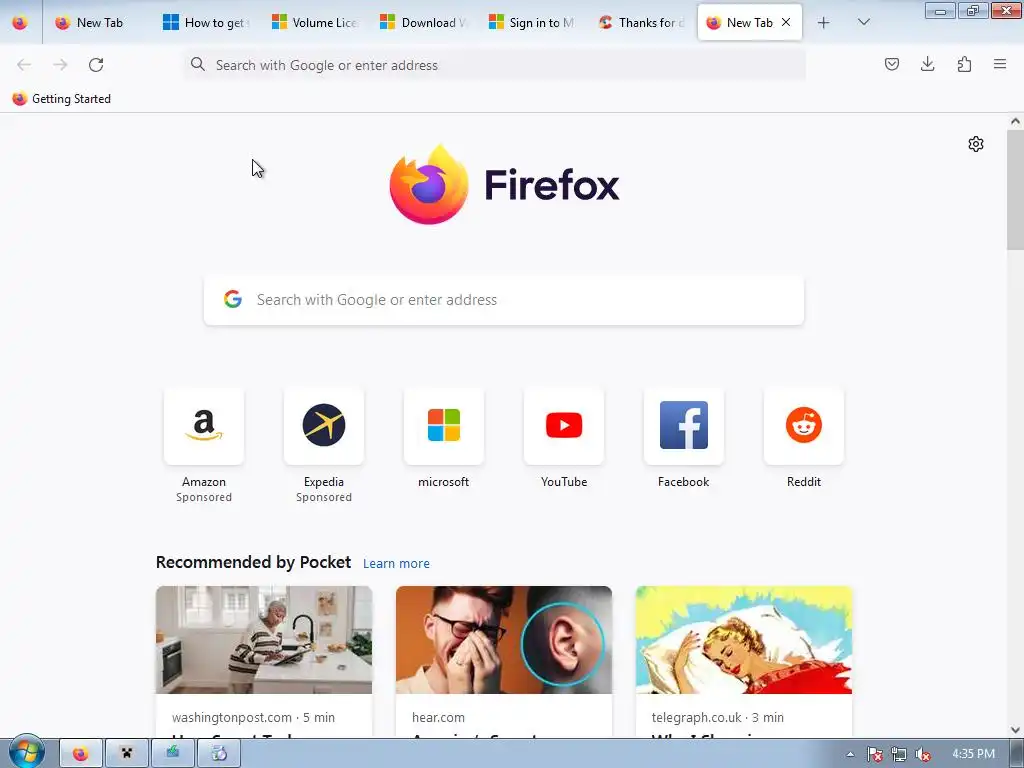Click the scrollbar up arrow
The height and width of the screenshot is (768, 1024).
click(1015, 121)
